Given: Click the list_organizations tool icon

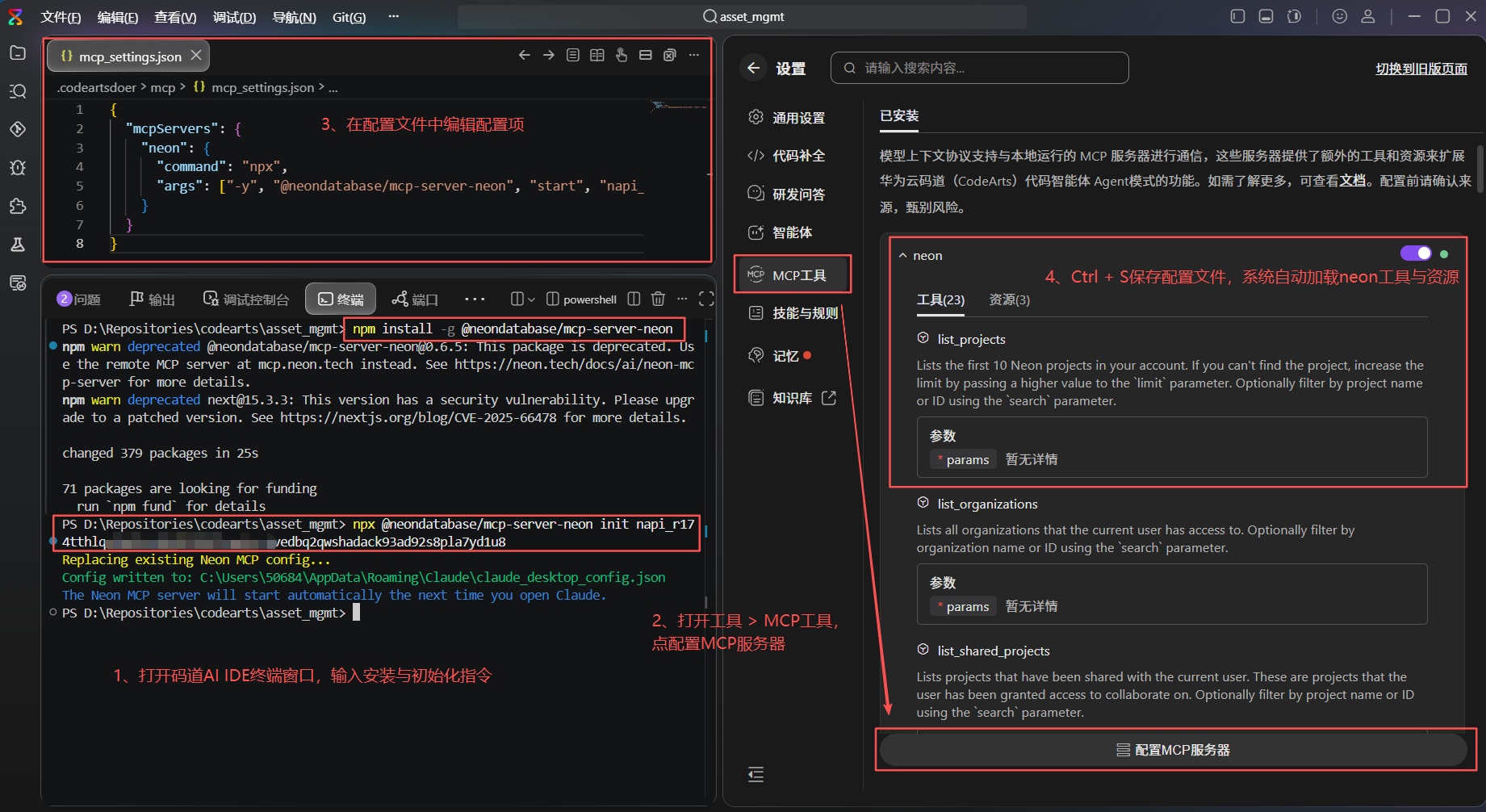Looking at the screenshot, I should pyautogui.click(x=923, y=503).
